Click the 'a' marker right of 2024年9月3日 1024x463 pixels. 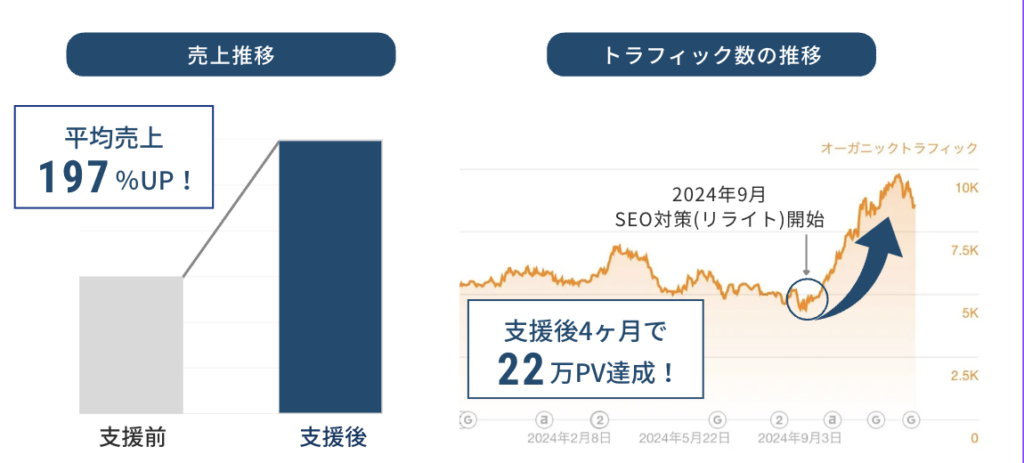830,418
